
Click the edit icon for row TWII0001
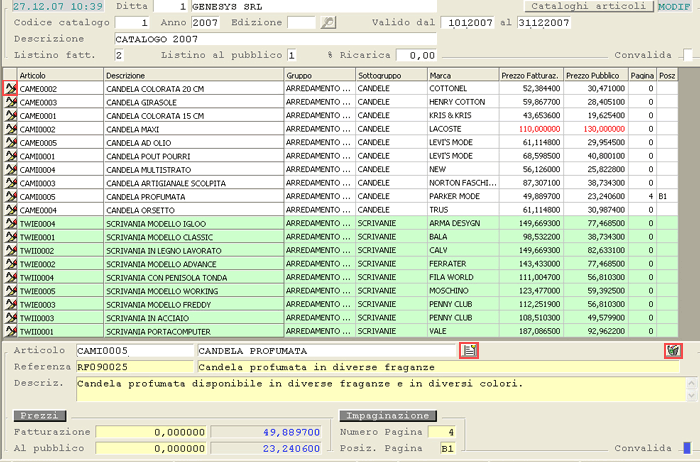coord(10,331)
